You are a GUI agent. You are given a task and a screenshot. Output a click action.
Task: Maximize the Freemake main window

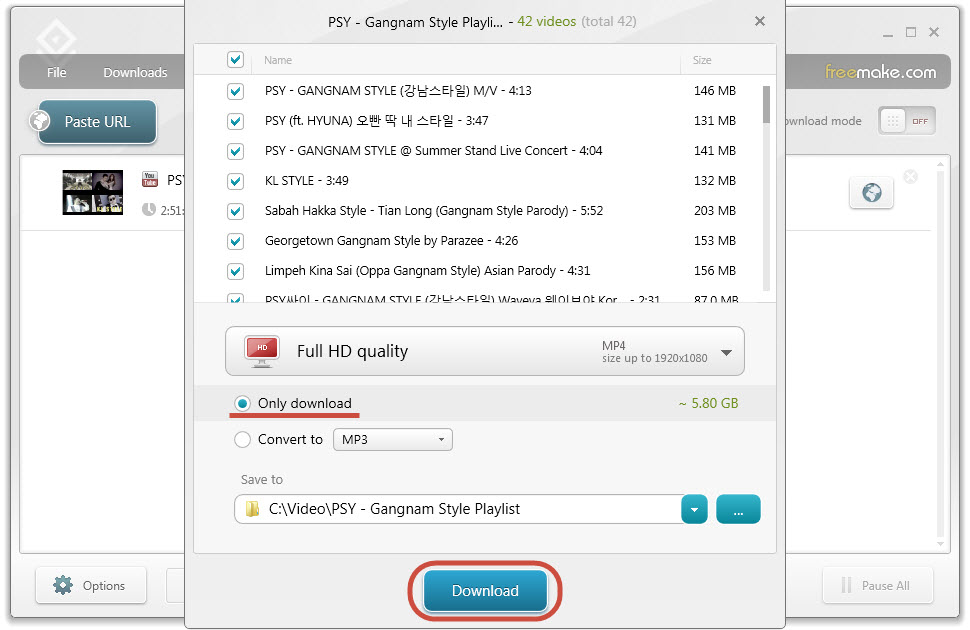tap(911, 32)
